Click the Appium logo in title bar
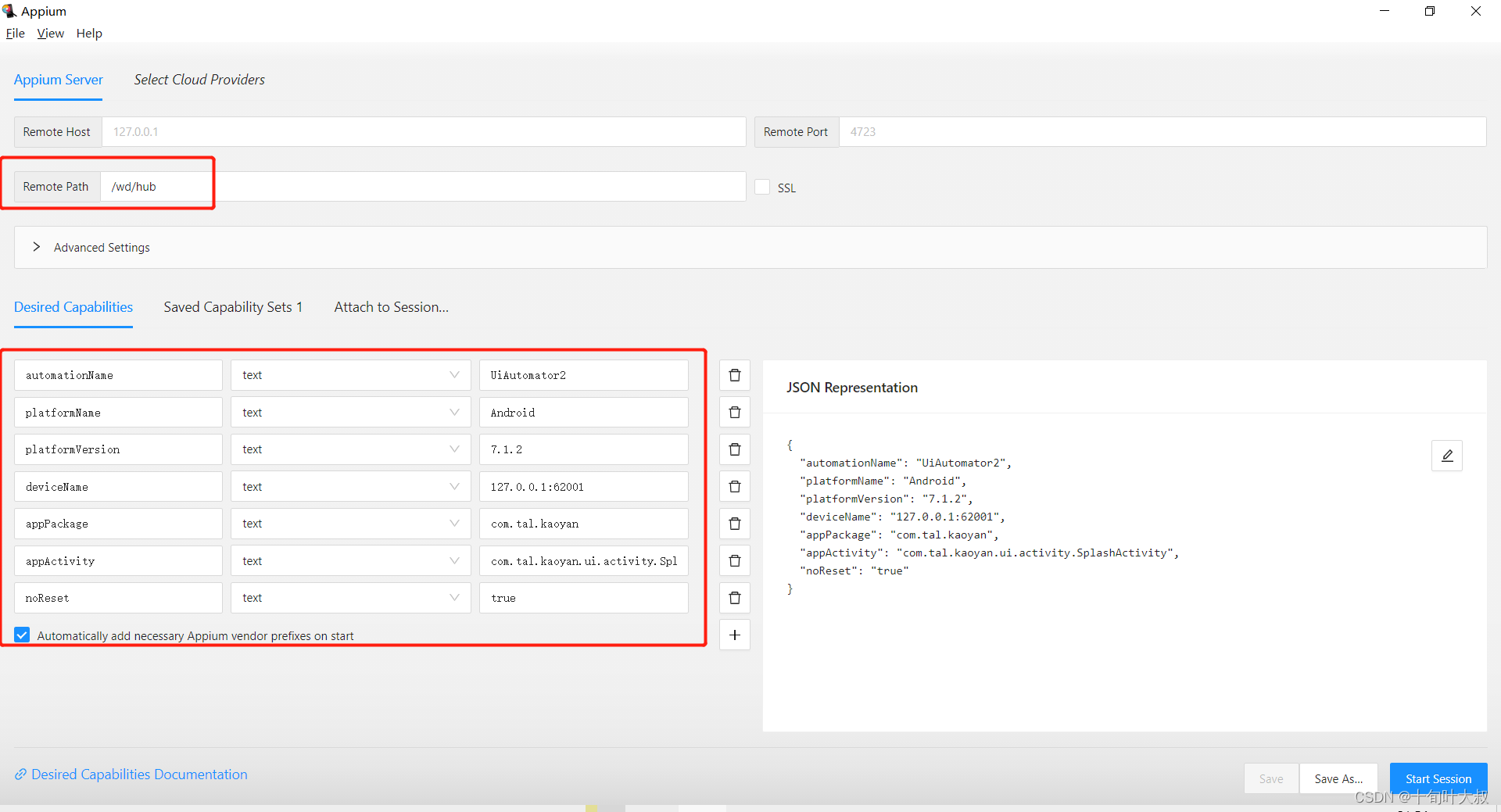 click(x=9, y=11)
